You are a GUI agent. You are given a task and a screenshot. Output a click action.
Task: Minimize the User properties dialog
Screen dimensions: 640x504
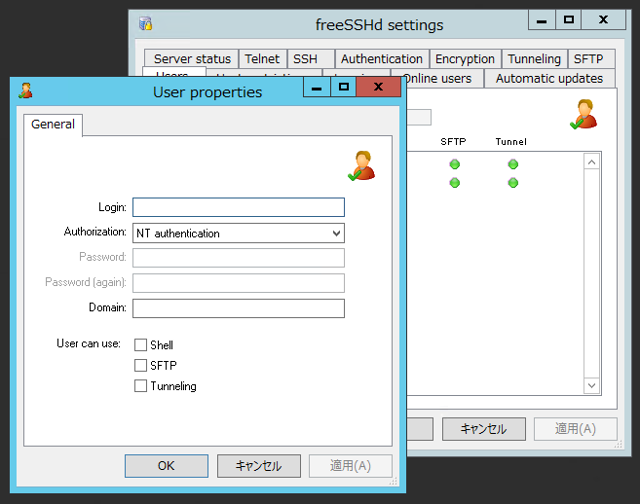317,87
